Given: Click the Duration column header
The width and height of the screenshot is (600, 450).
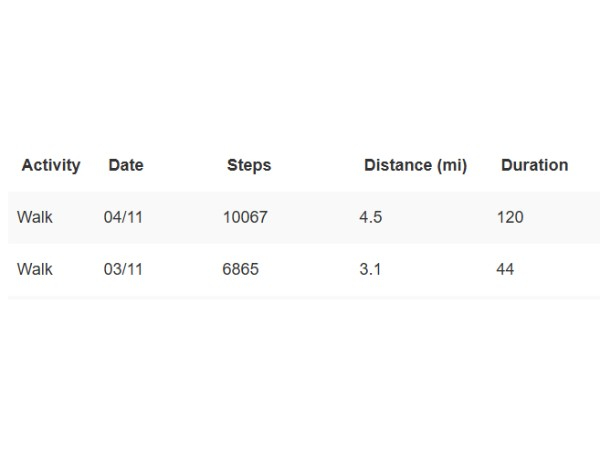Looking at the screenshot, I should pos(534,166).
